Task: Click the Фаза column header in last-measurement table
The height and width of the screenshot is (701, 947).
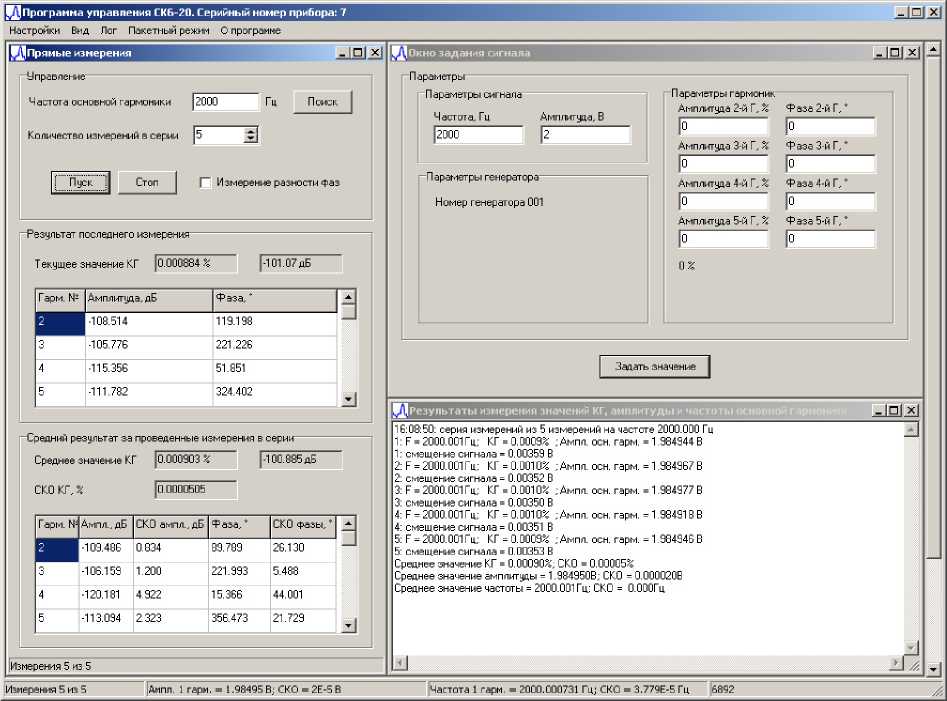Action: [x=275, y=299]
